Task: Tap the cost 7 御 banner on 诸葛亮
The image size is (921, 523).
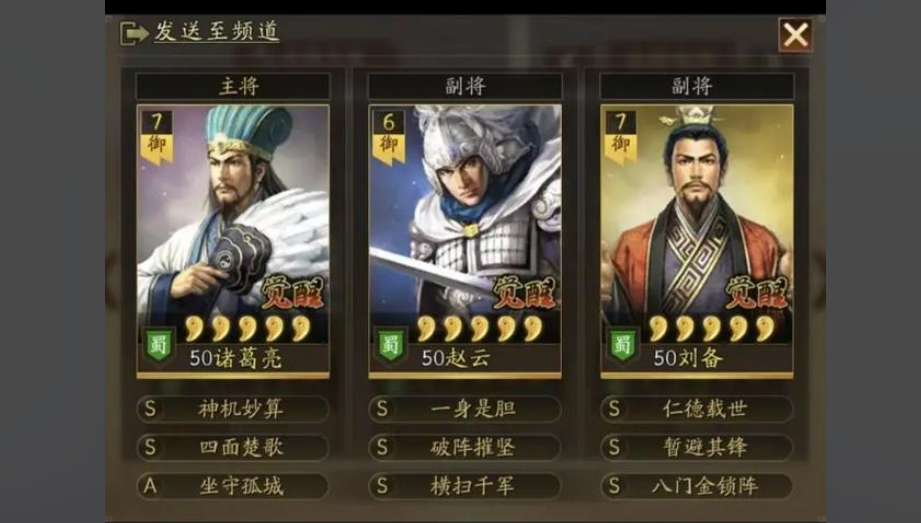Action: tap(156, 136)
